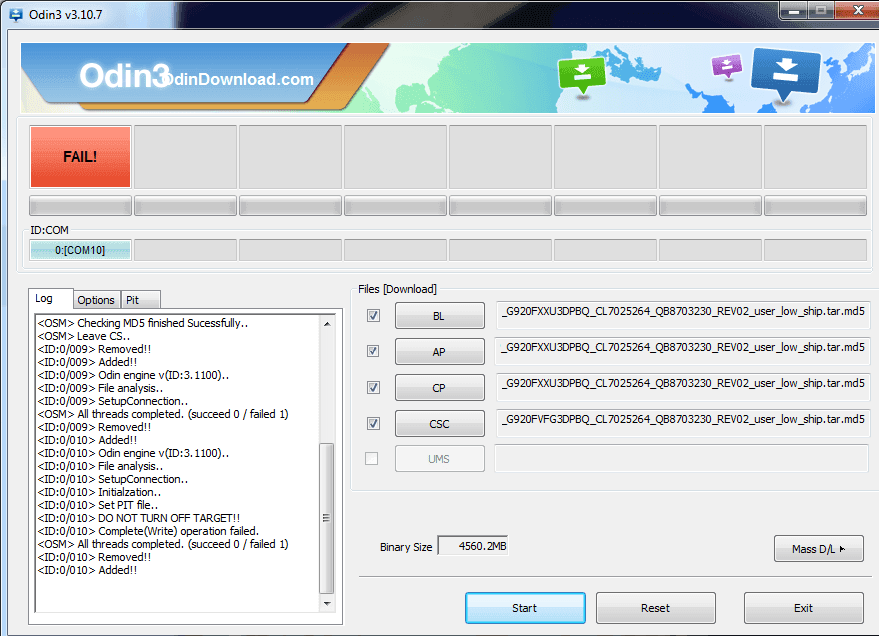Click log line "<ID:0/009> Added!!"
This screenshot has height=636, width=879.
pyautogui.click(x=87, y=362)
